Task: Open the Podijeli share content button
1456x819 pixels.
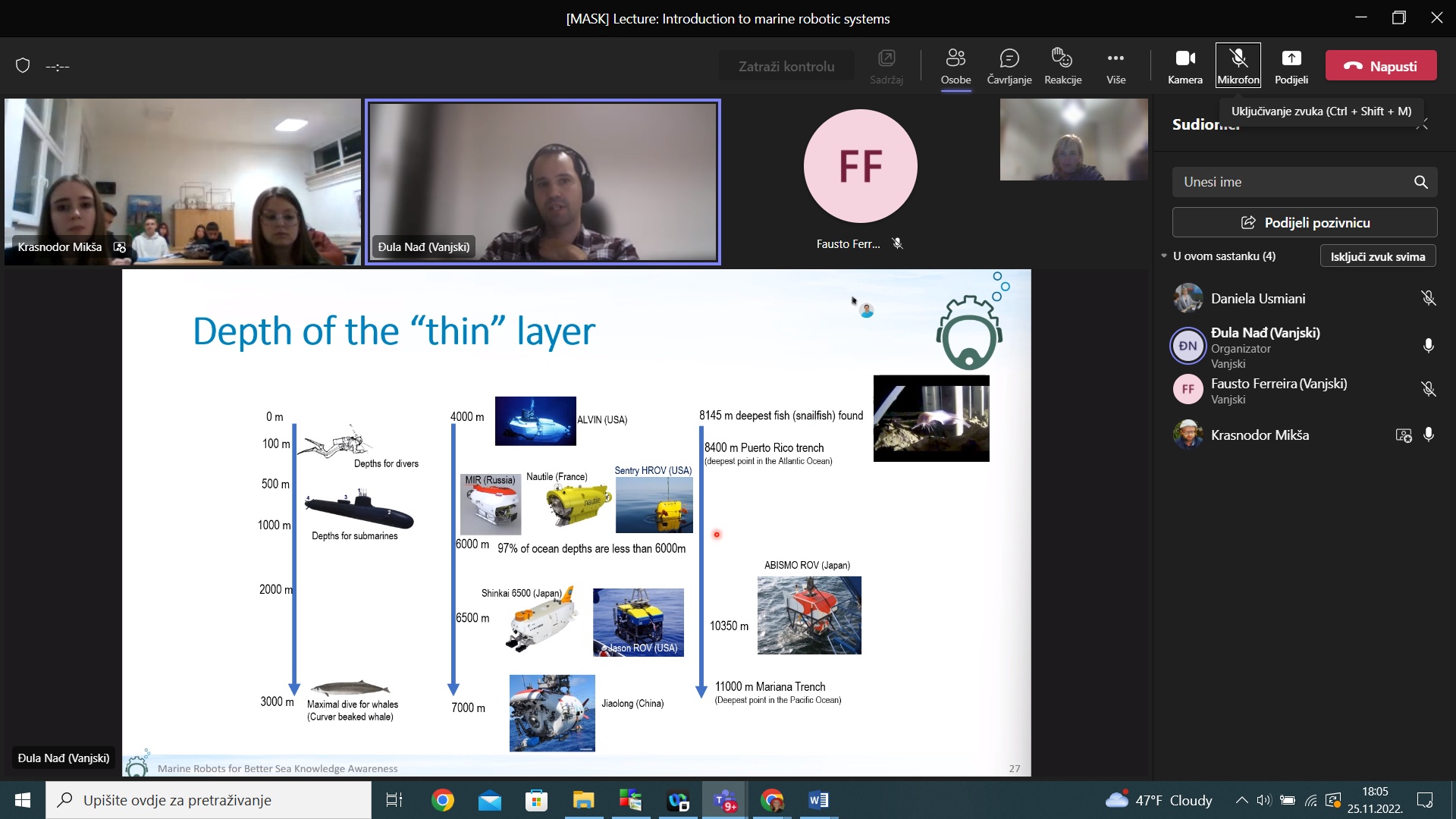Action: point(1291,66)
